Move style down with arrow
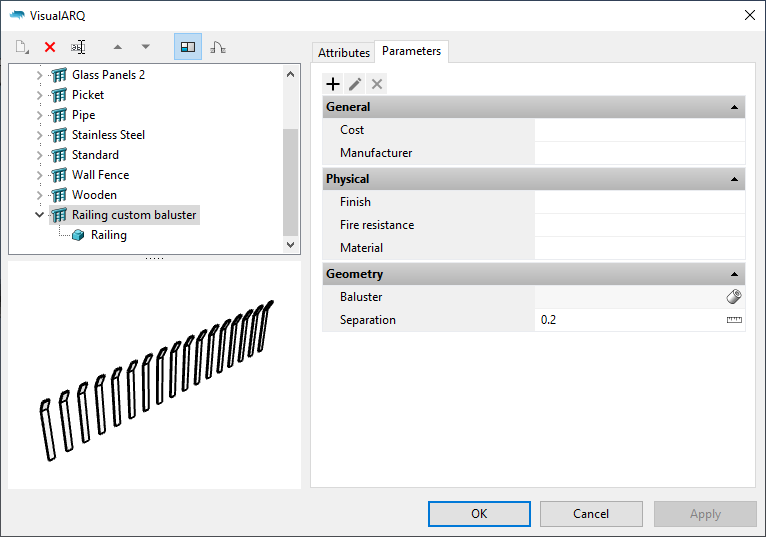766x537 pixels. (146, 47)
